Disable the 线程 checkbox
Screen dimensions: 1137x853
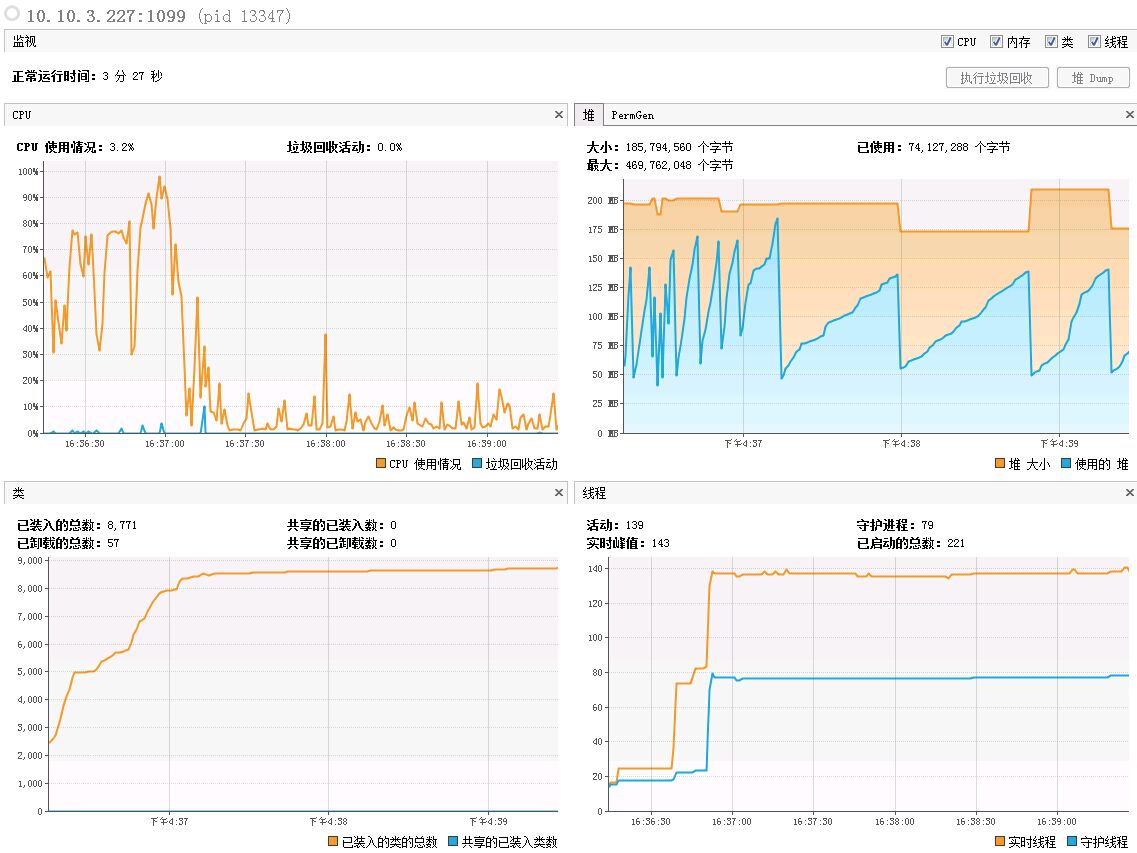pos(1094,41)
